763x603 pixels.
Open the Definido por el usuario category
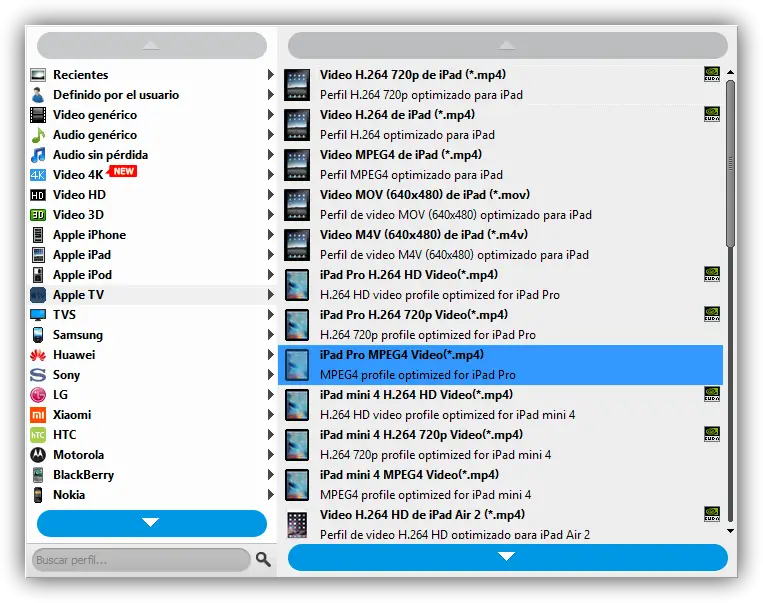pos(152,94)
